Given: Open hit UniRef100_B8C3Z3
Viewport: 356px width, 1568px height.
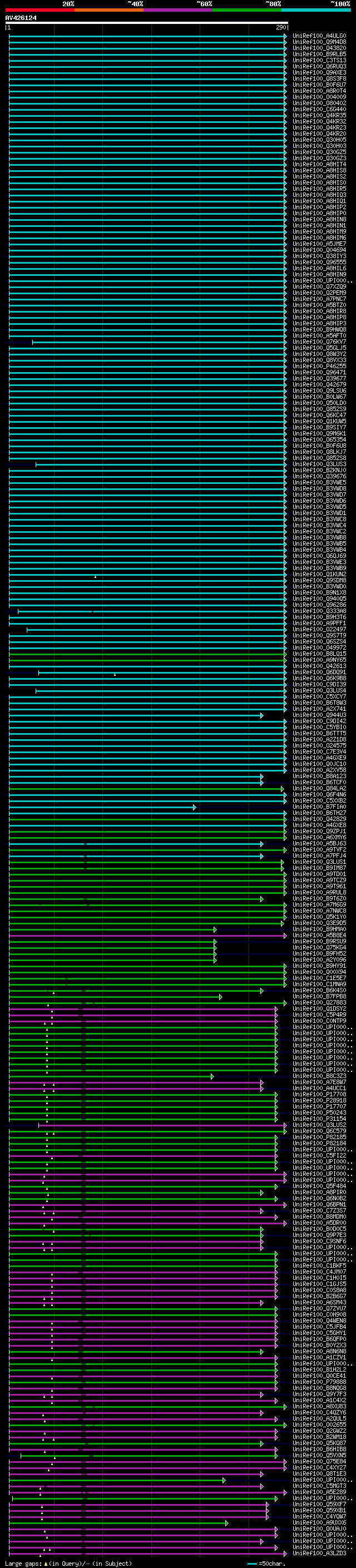Looking at the screenshot, I should point(319,1076).
